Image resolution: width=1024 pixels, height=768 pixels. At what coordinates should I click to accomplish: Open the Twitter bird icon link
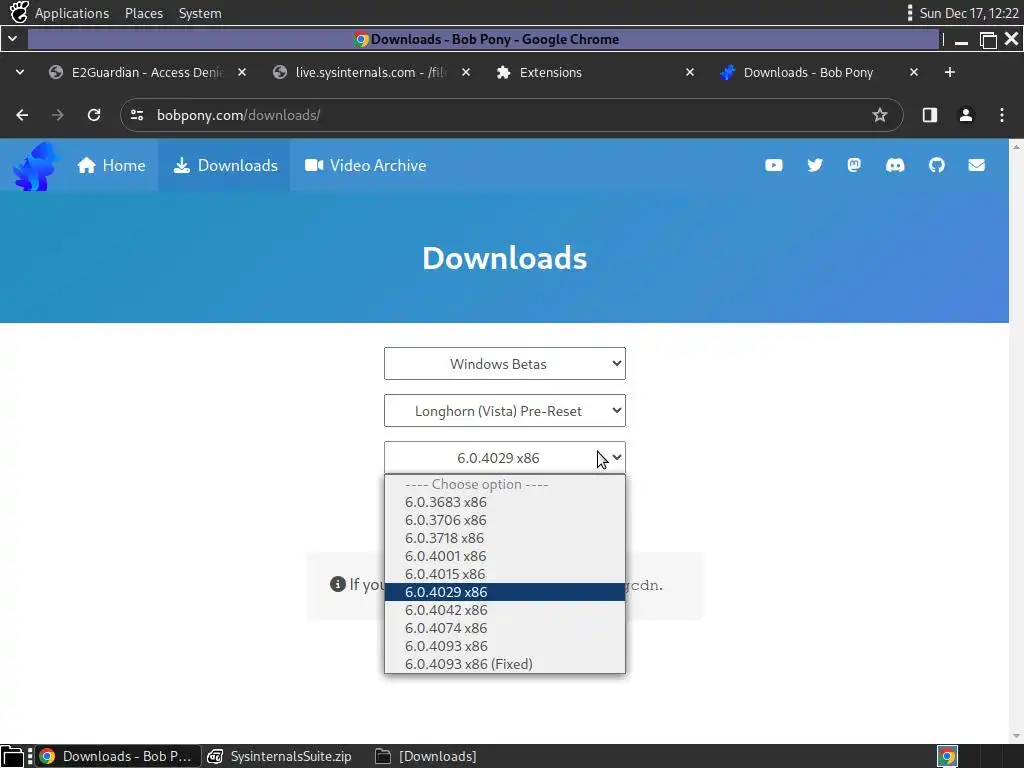tap(814, 165)
